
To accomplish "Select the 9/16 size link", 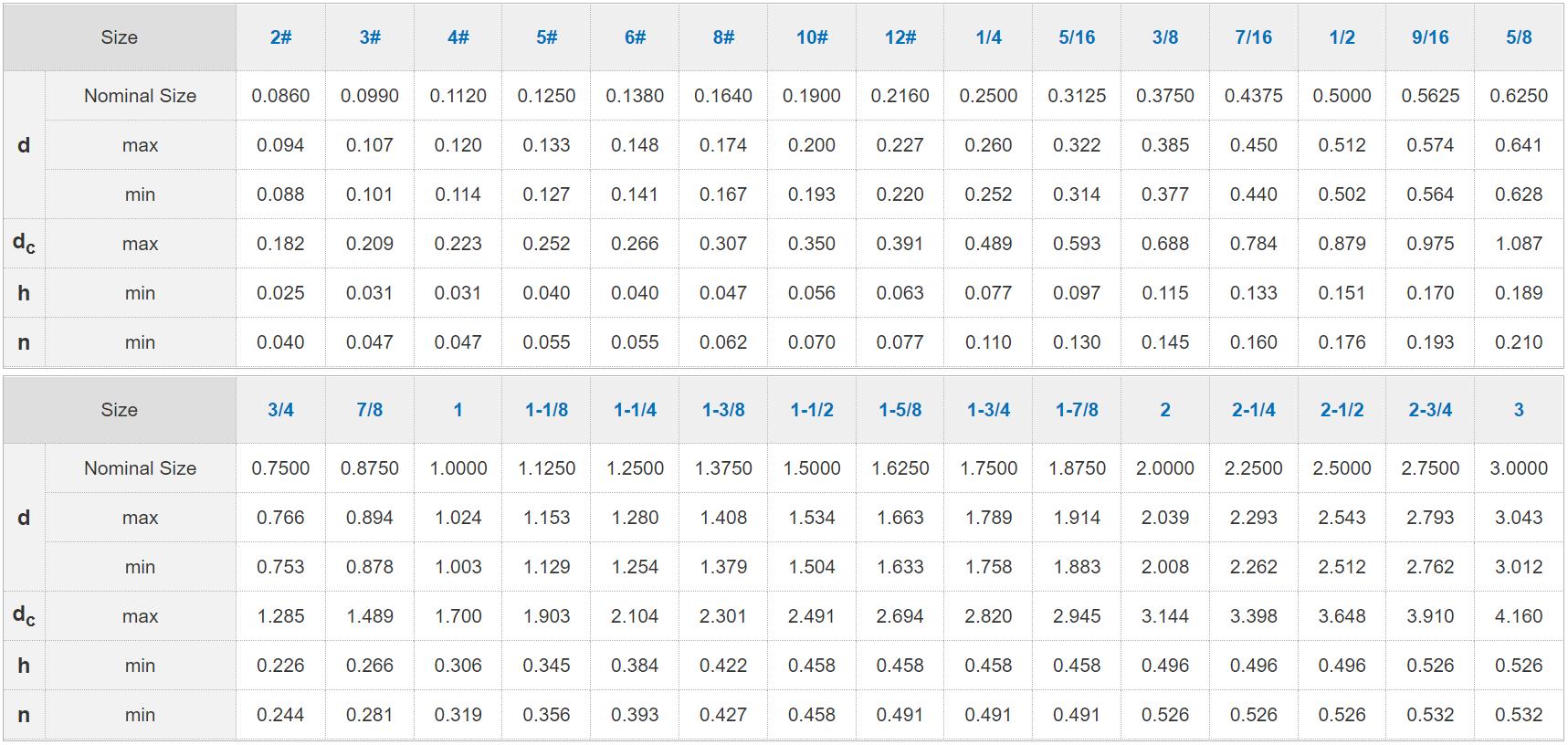I will coord(1430,37).
